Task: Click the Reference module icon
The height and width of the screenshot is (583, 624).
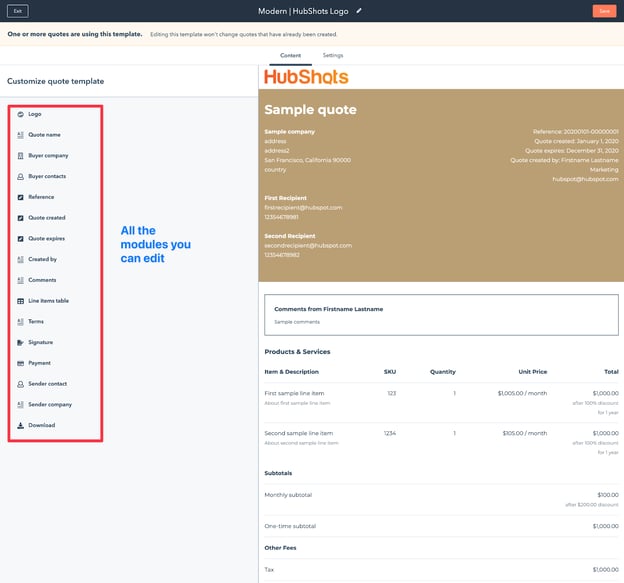Action: point(21,197)
